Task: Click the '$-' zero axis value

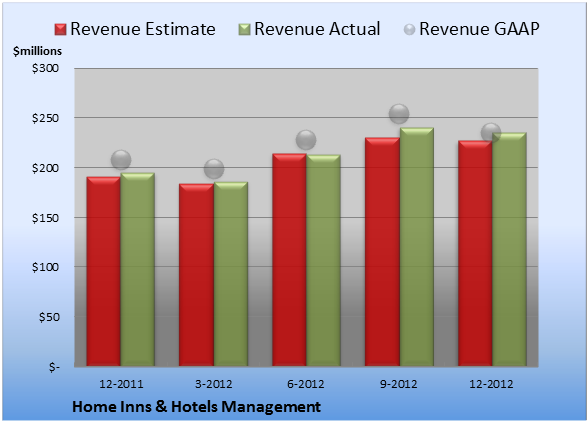Action: 54,367
